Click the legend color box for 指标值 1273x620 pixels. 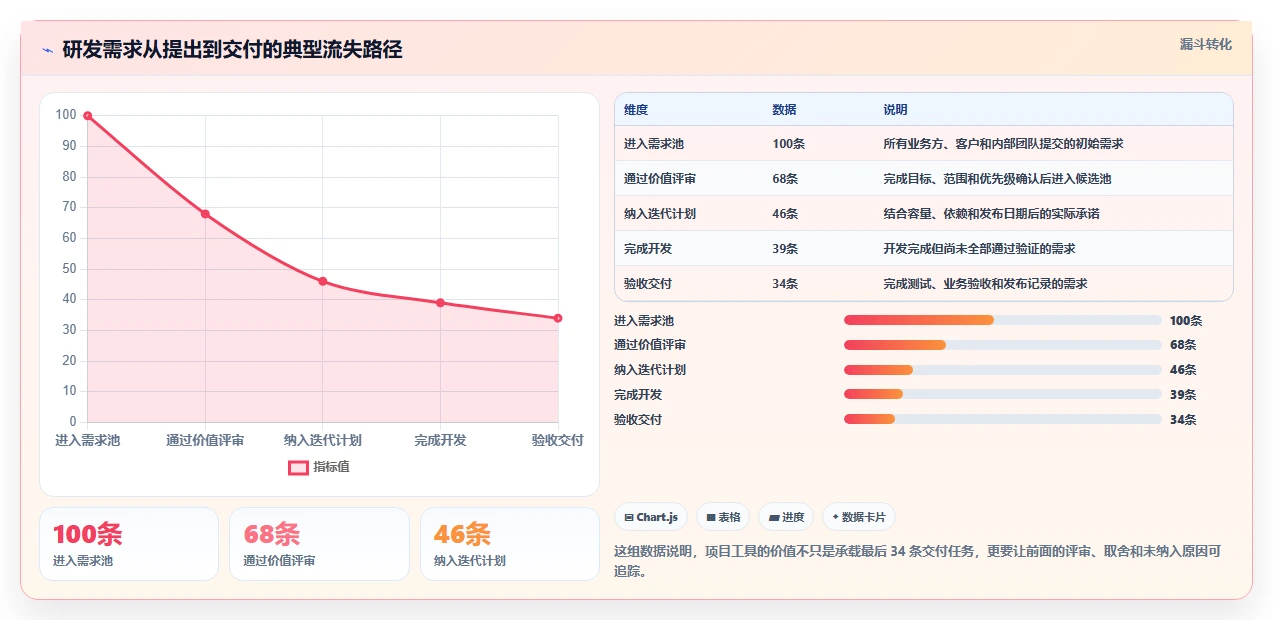(x=298, y=467)
